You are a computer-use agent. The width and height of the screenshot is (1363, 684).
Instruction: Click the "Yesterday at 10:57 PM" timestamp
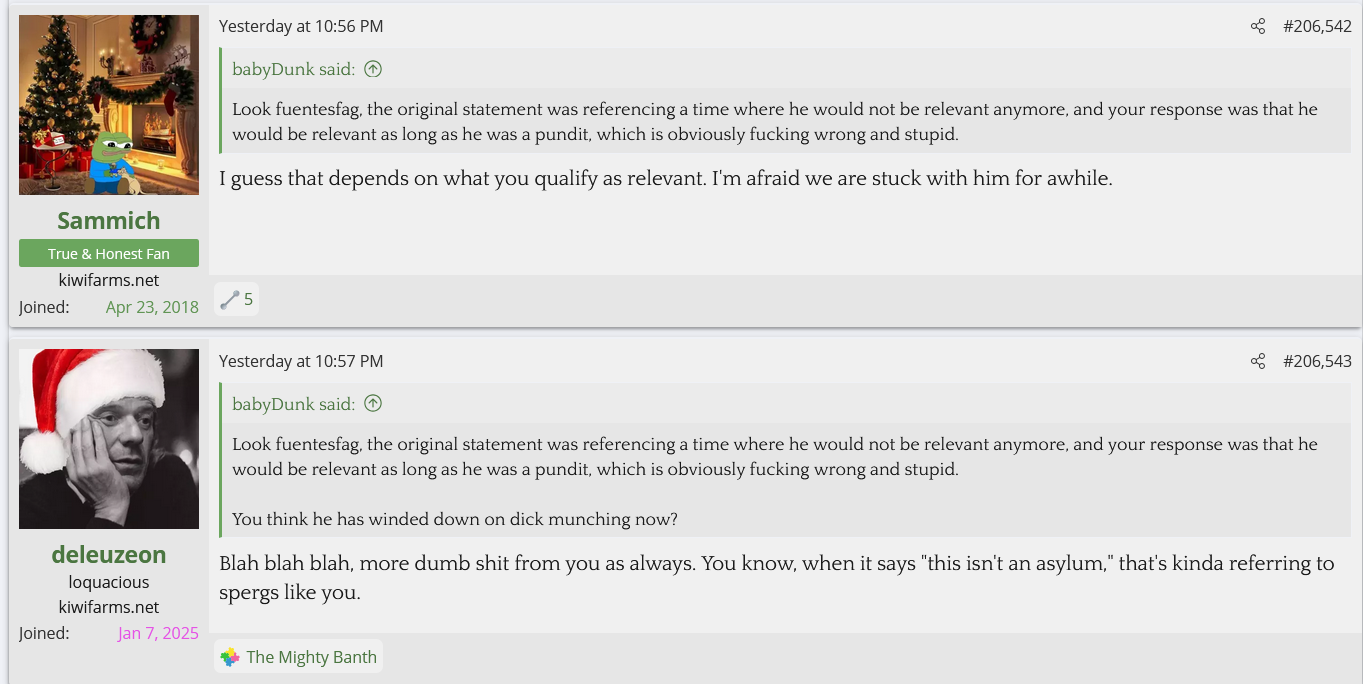pos(301,362)
